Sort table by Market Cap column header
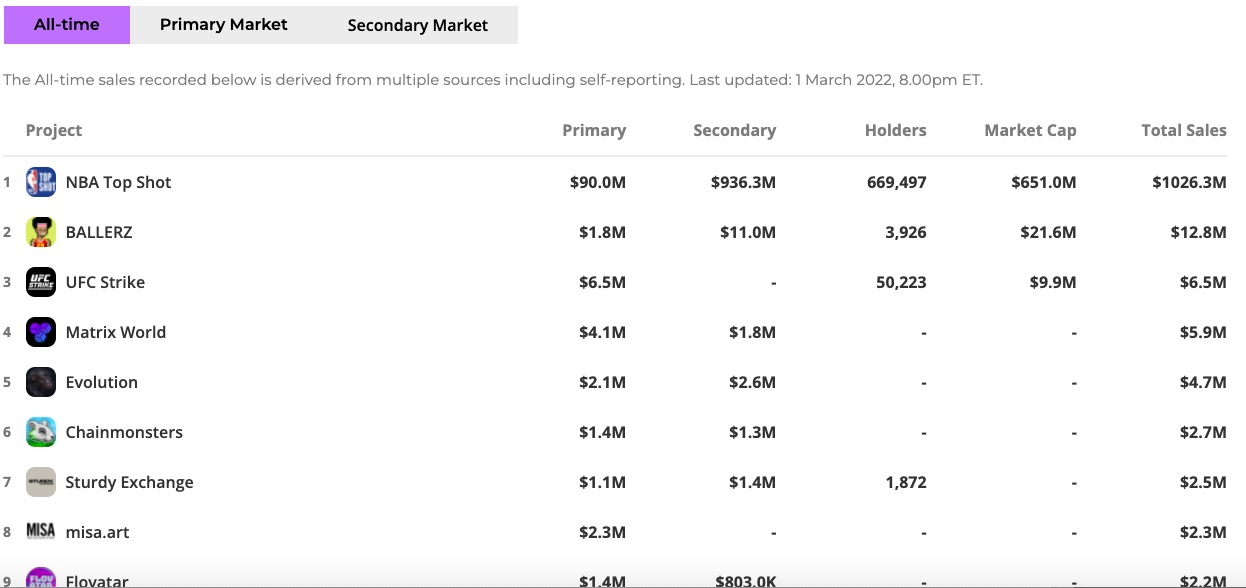This screenshot has width=1246, height=588. point(1030,130)
